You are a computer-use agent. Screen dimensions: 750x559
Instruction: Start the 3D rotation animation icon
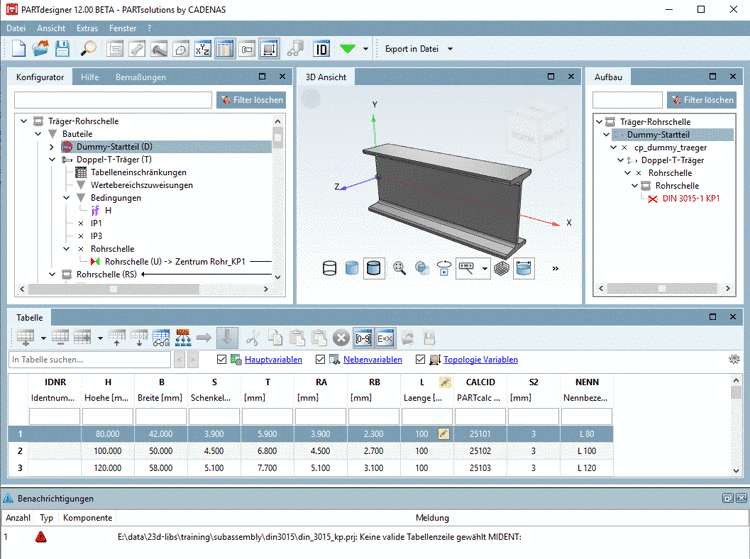coord(443,268)
